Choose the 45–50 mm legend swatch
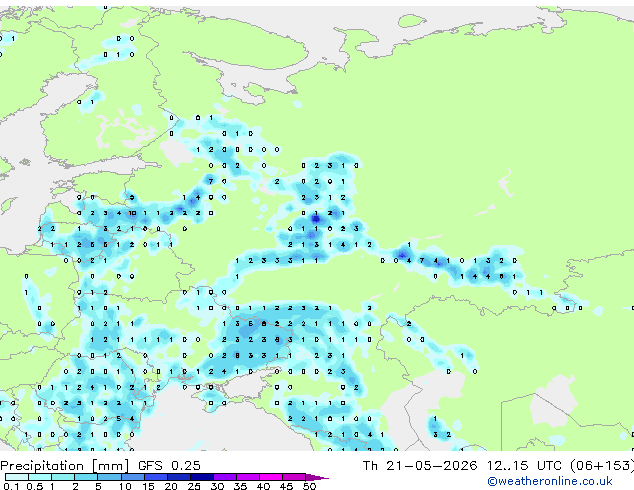This screenshot has height=490, width=634. coord(294,477)
